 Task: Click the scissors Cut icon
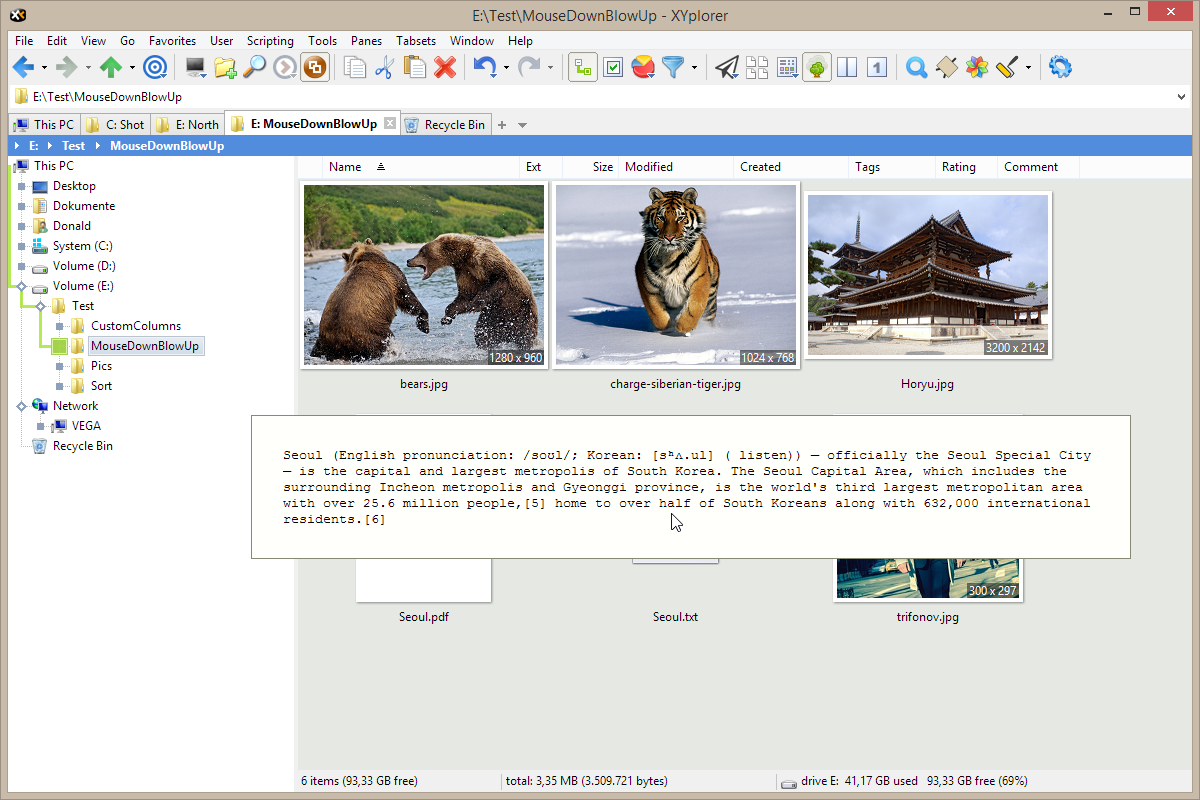(384, 68)
